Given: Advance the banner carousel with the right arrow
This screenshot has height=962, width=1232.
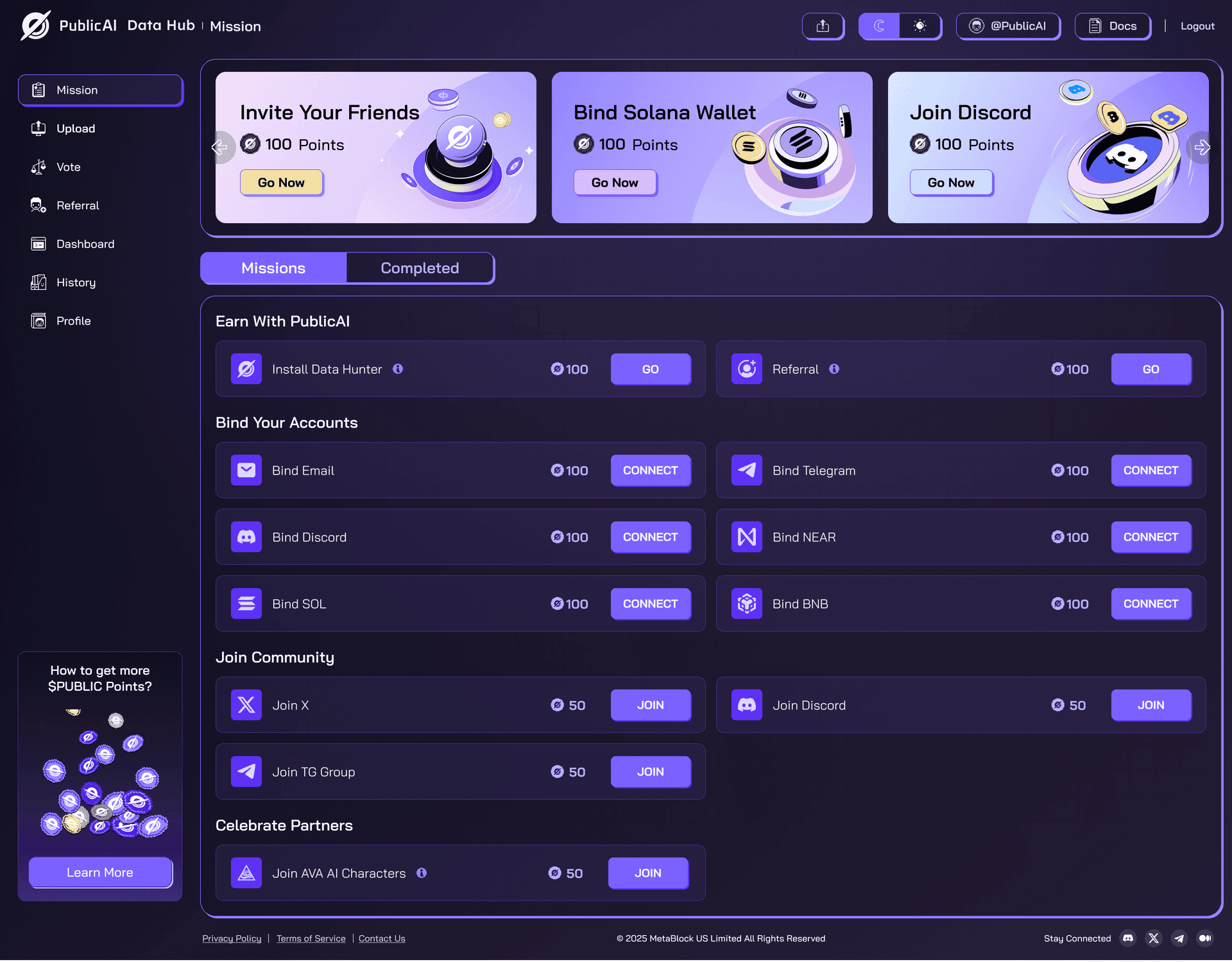Looking at the screenshot, I should (x=1201, y=148).
